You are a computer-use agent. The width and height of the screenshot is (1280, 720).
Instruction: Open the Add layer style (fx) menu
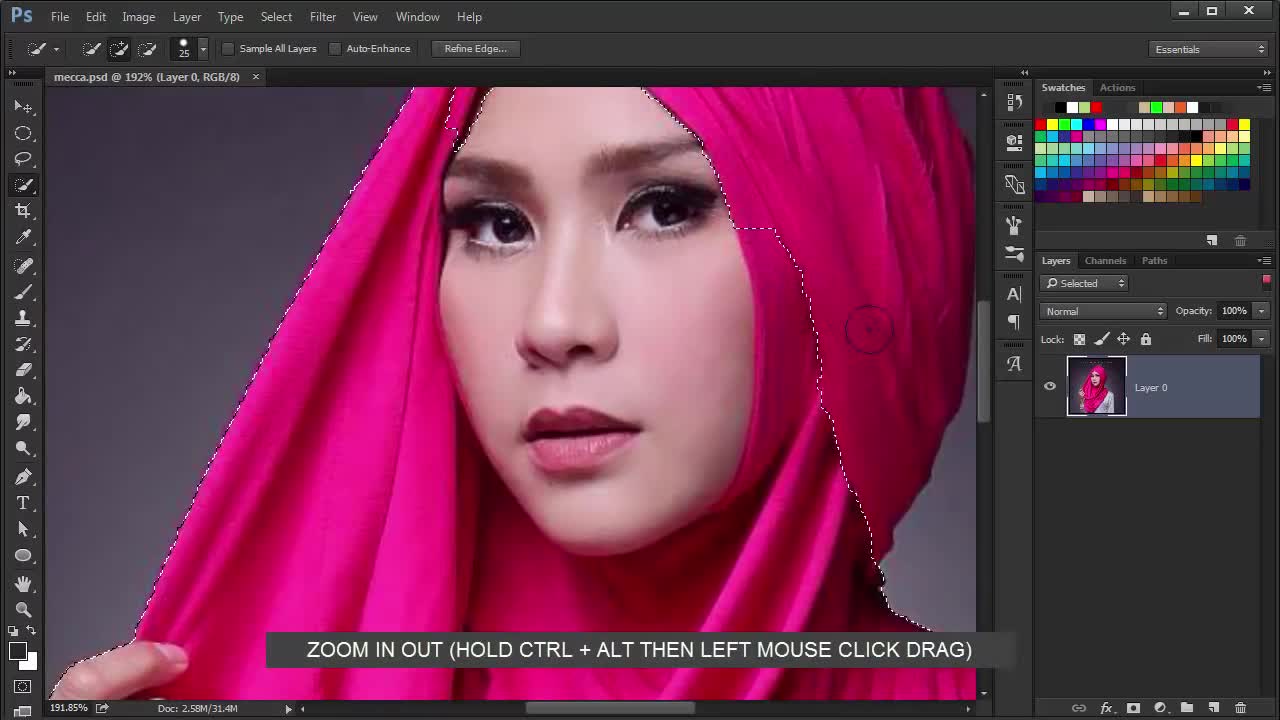[x=1106, y=708]
